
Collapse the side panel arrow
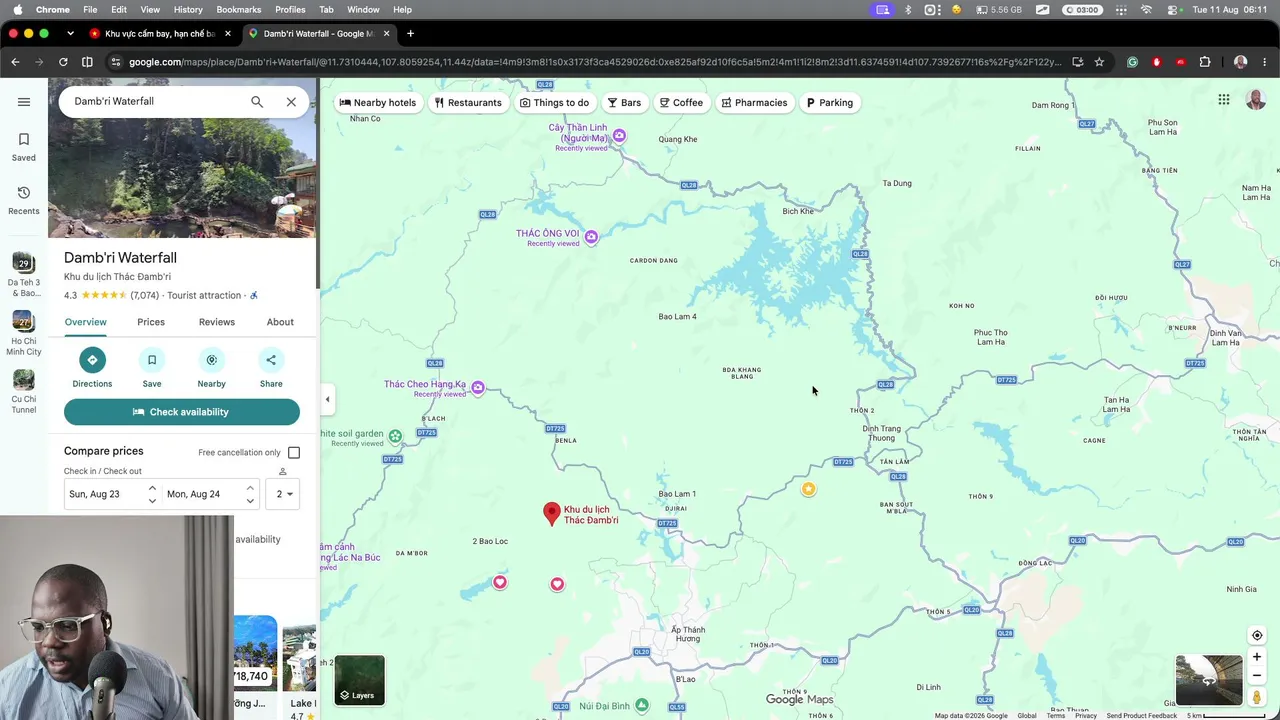pos(327,400)
